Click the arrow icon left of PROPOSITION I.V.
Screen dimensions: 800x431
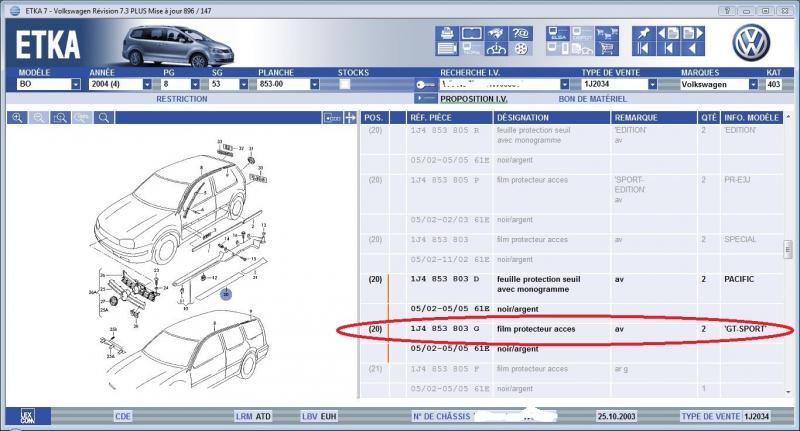pyautogui.click(x=426, y=98)
